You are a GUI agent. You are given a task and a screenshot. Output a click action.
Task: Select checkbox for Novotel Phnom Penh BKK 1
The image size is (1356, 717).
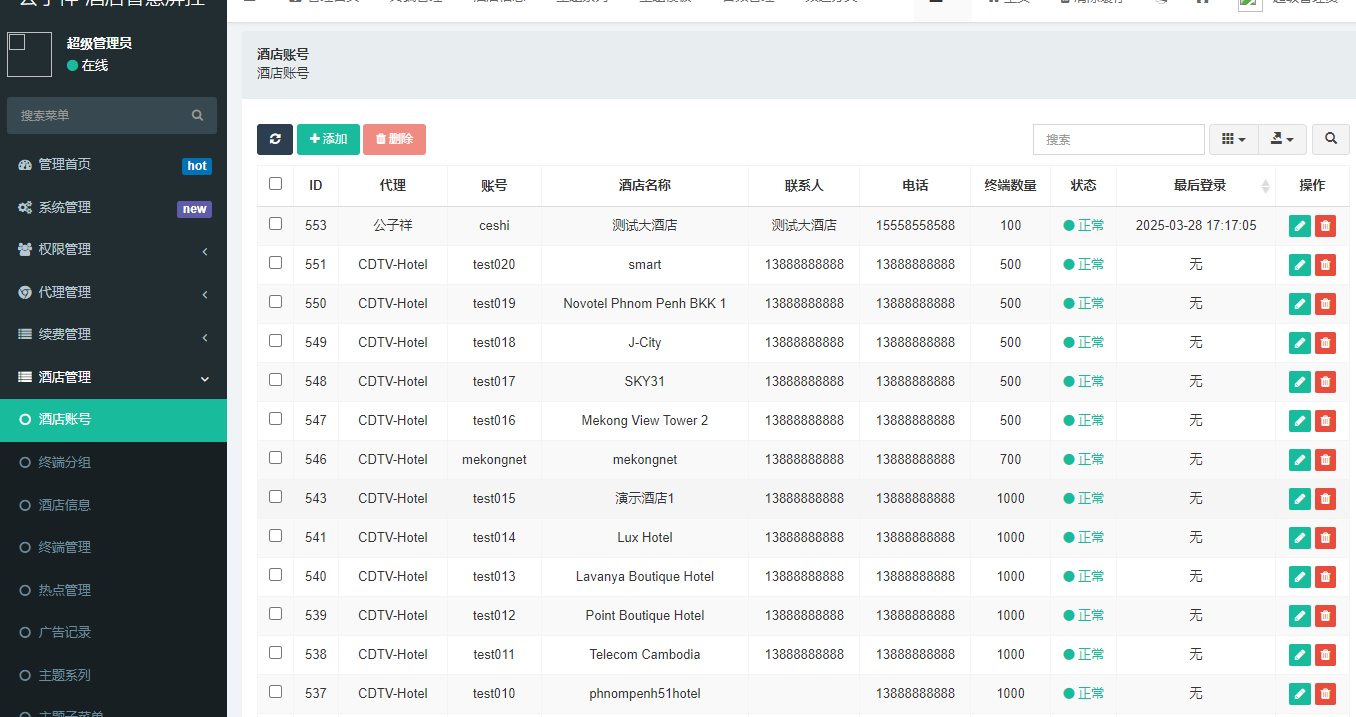(276, 302)
